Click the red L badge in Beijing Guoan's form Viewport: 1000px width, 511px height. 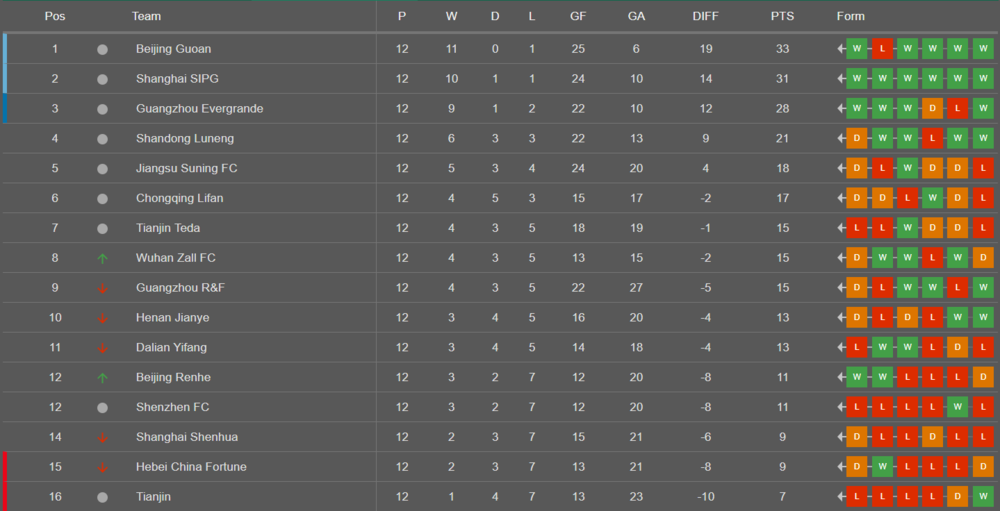click(x=882, y=48)
